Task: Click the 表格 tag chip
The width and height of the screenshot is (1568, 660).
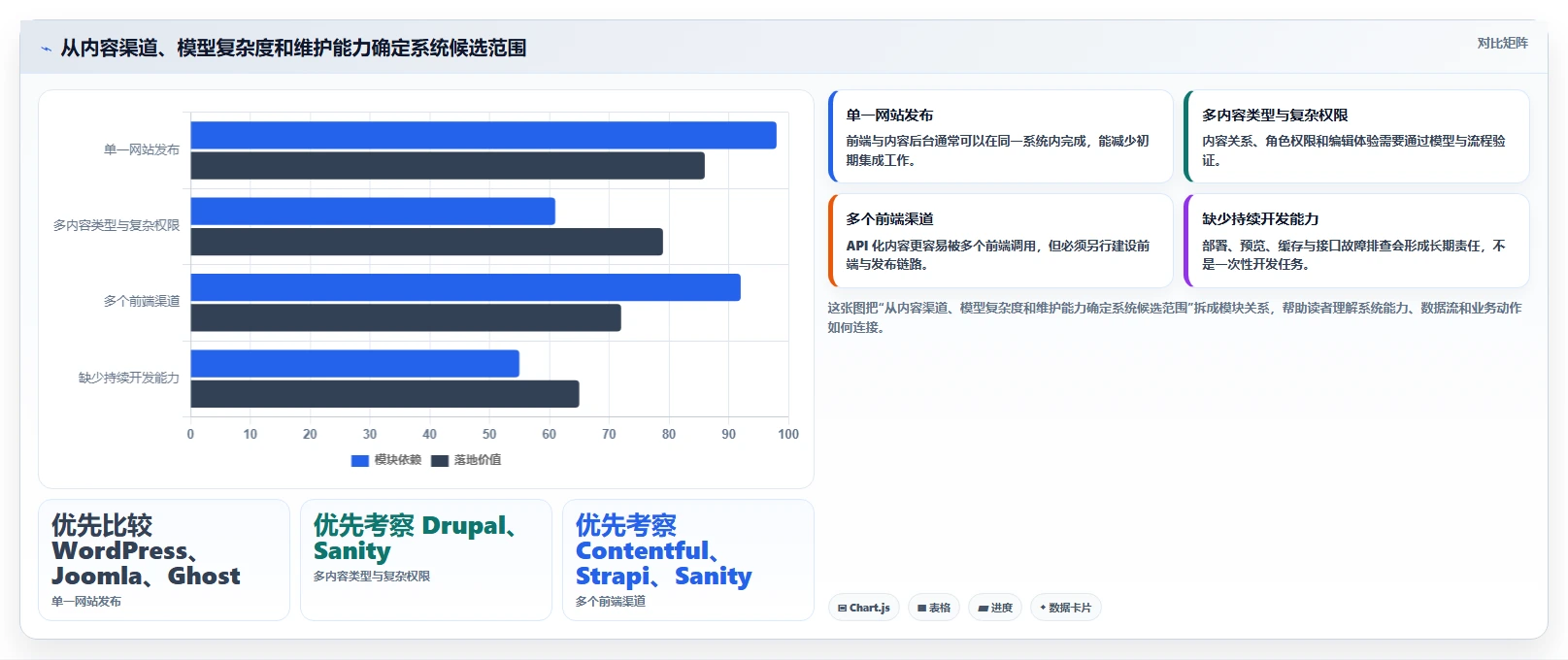Action: [934, 608]
